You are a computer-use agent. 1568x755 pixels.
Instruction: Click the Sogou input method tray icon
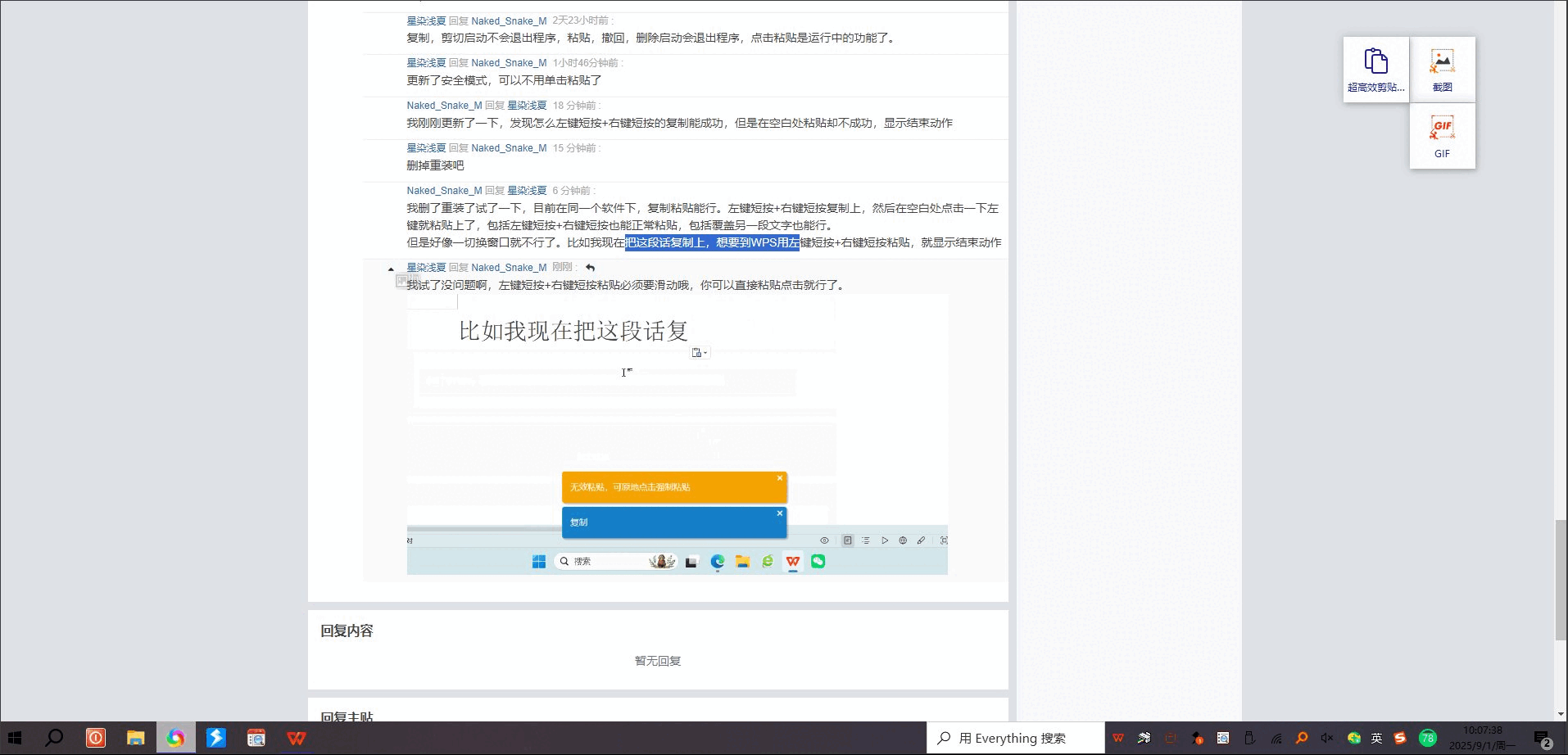tap(1400, 738)
